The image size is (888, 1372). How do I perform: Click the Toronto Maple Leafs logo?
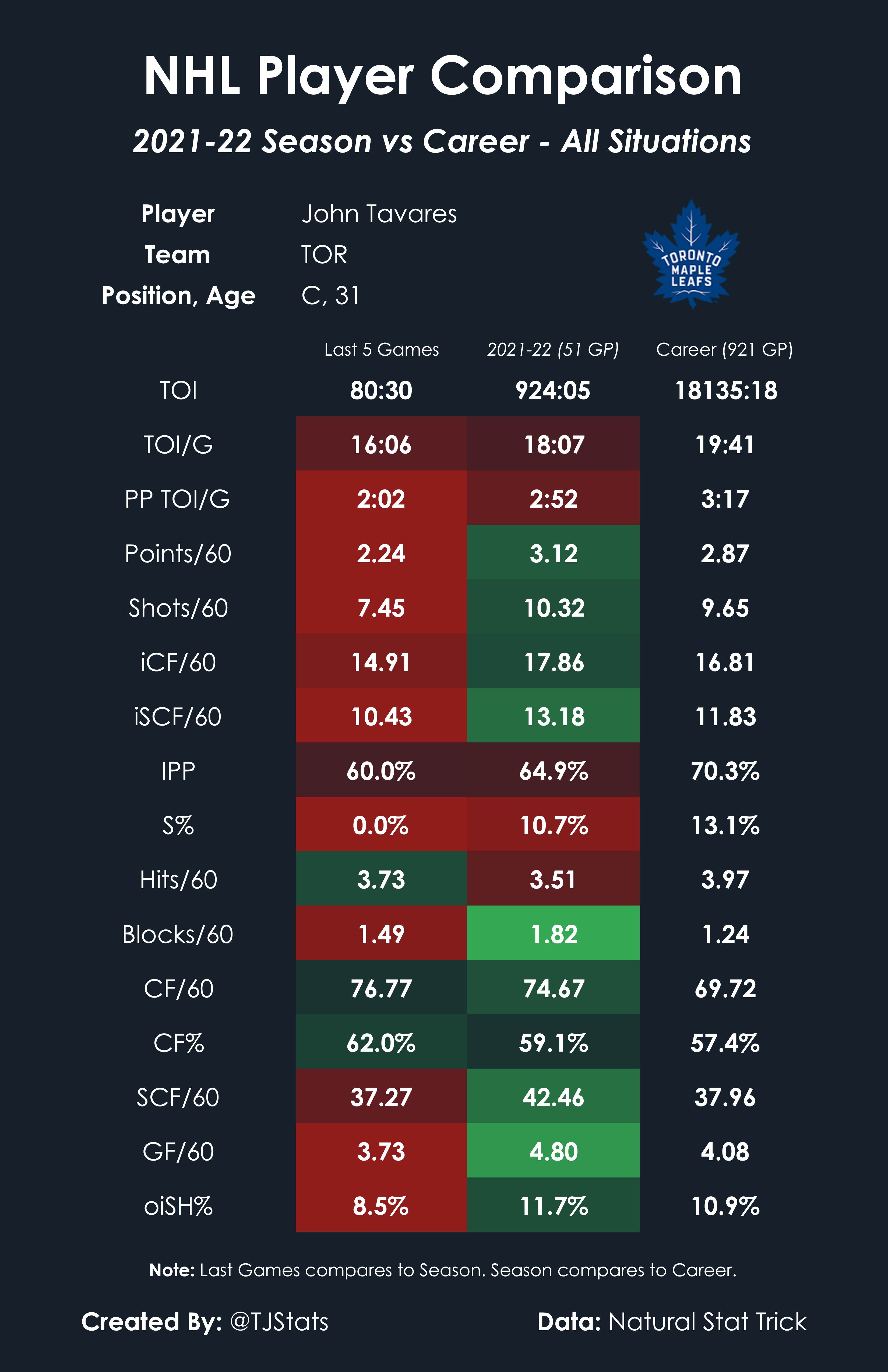(691, 255)
